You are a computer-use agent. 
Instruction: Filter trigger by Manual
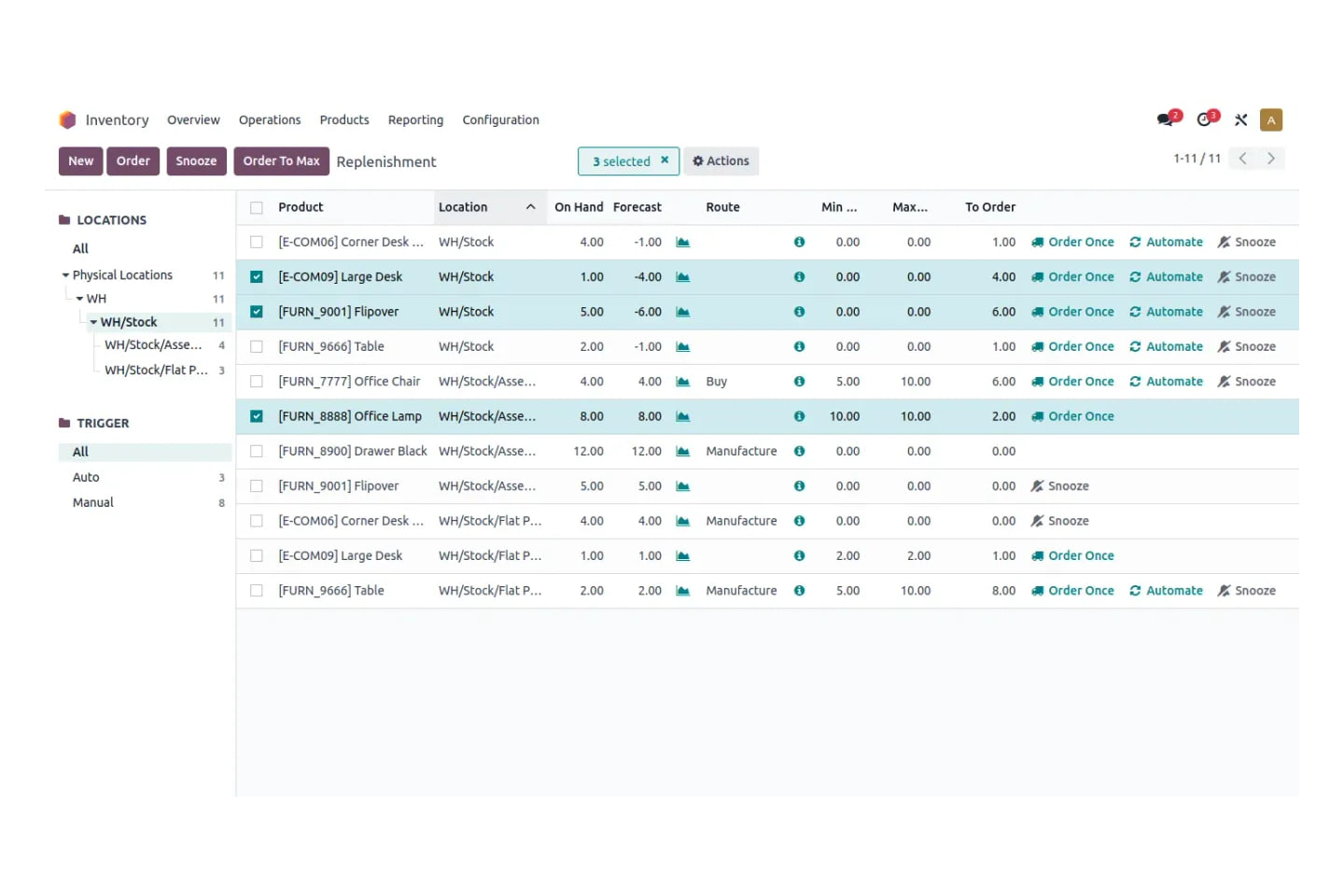(x=93, y=502)
